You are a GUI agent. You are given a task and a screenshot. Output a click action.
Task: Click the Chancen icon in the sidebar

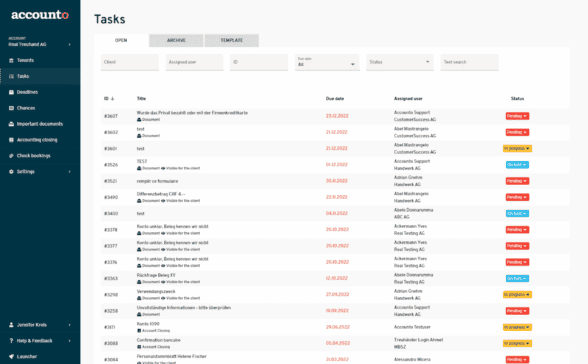11,108
